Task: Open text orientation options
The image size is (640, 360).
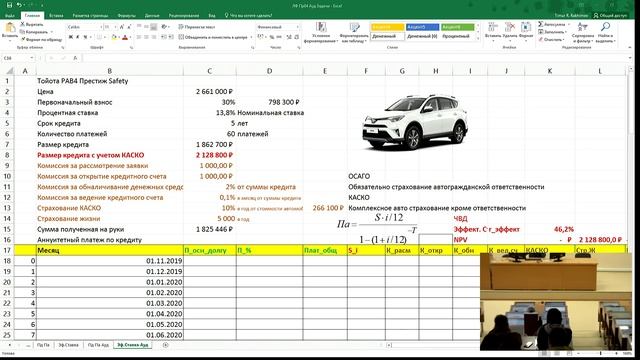Action: 164,27
